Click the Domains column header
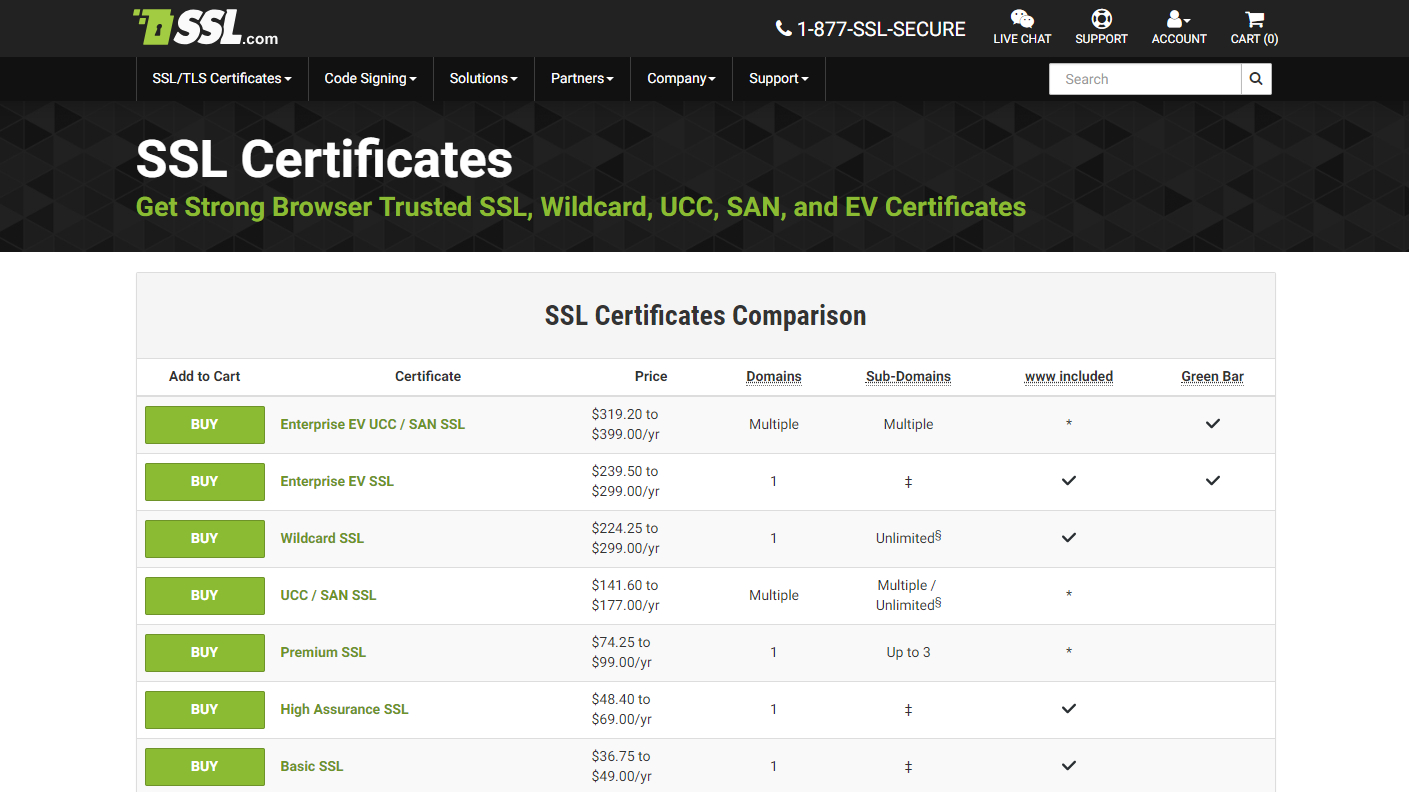This screenshot has width=1409, height=792. (774, 377)
